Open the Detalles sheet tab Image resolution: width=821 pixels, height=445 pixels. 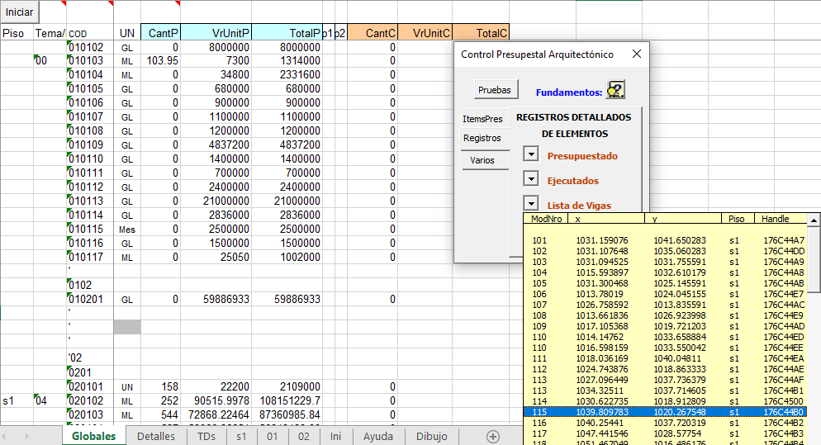tap(156, 436)
